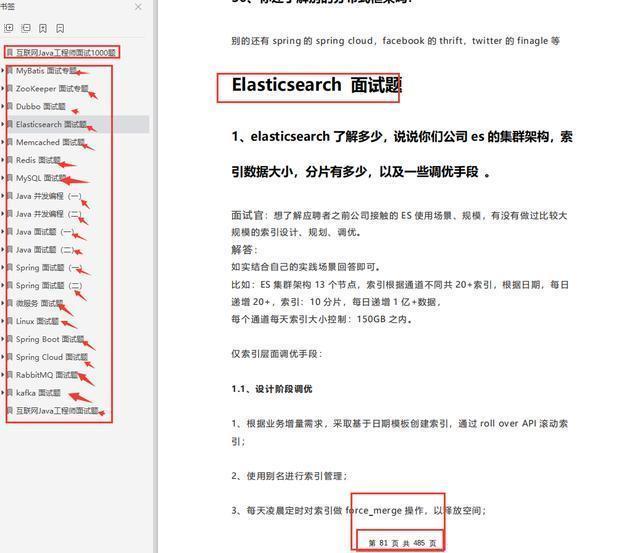Click the 解答： line in document
640x553 pixels.
pos(244,250)
